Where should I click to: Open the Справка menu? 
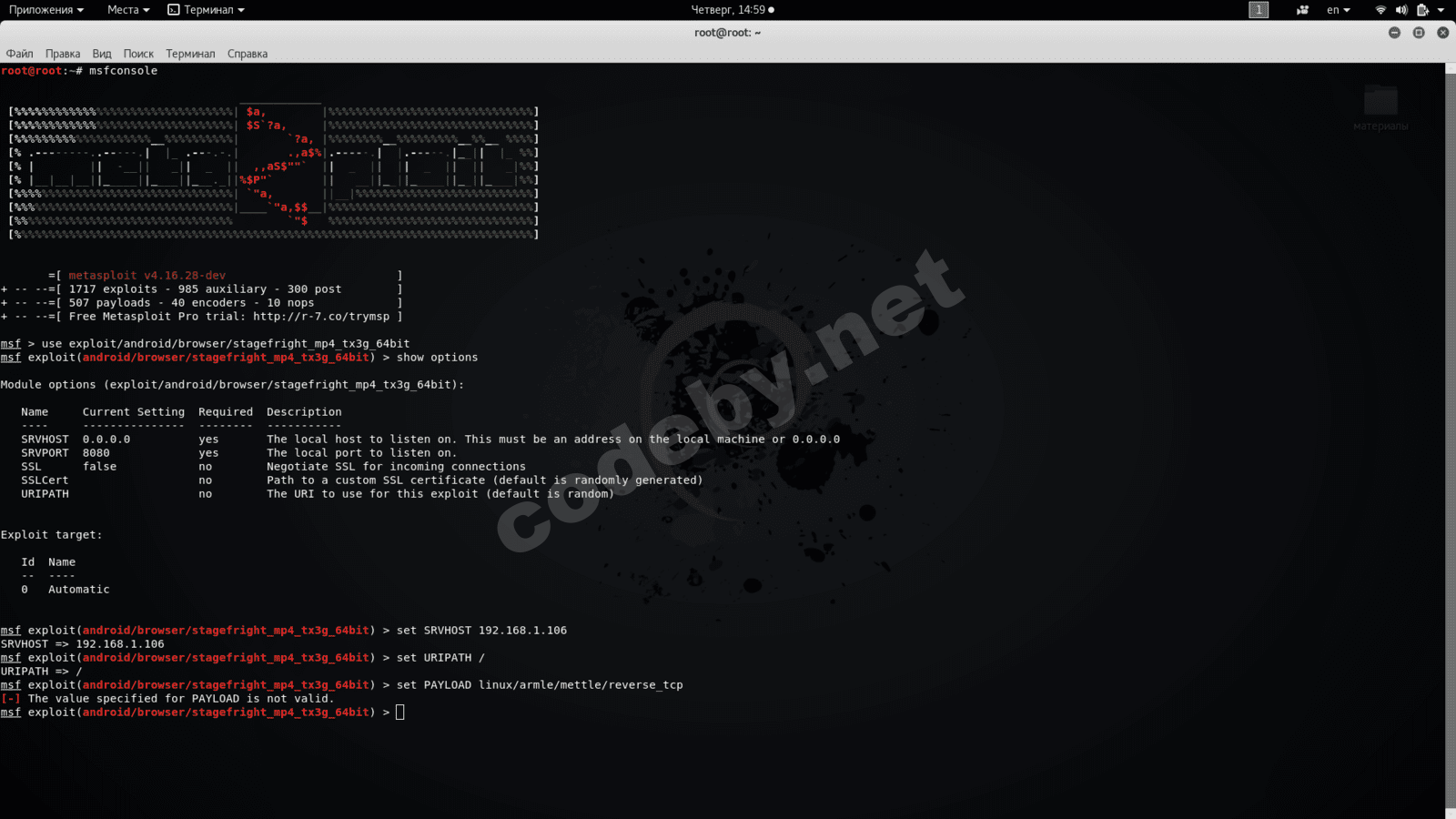click(x=248, y=54)
